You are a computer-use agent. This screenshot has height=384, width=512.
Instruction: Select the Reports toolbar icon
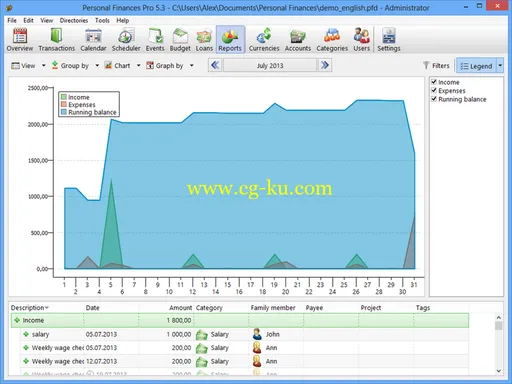coord(230,40)
